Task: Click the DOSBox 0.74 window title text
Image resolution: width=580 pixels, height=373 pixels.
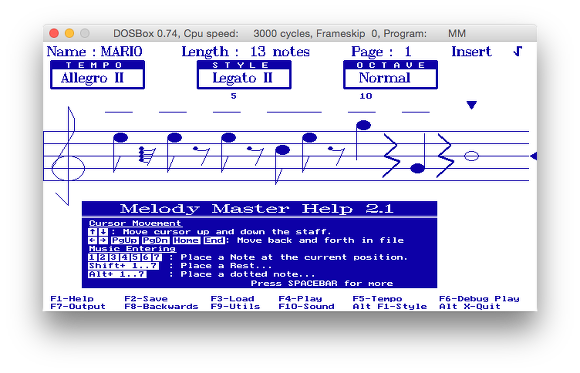Action: point(289,34)
